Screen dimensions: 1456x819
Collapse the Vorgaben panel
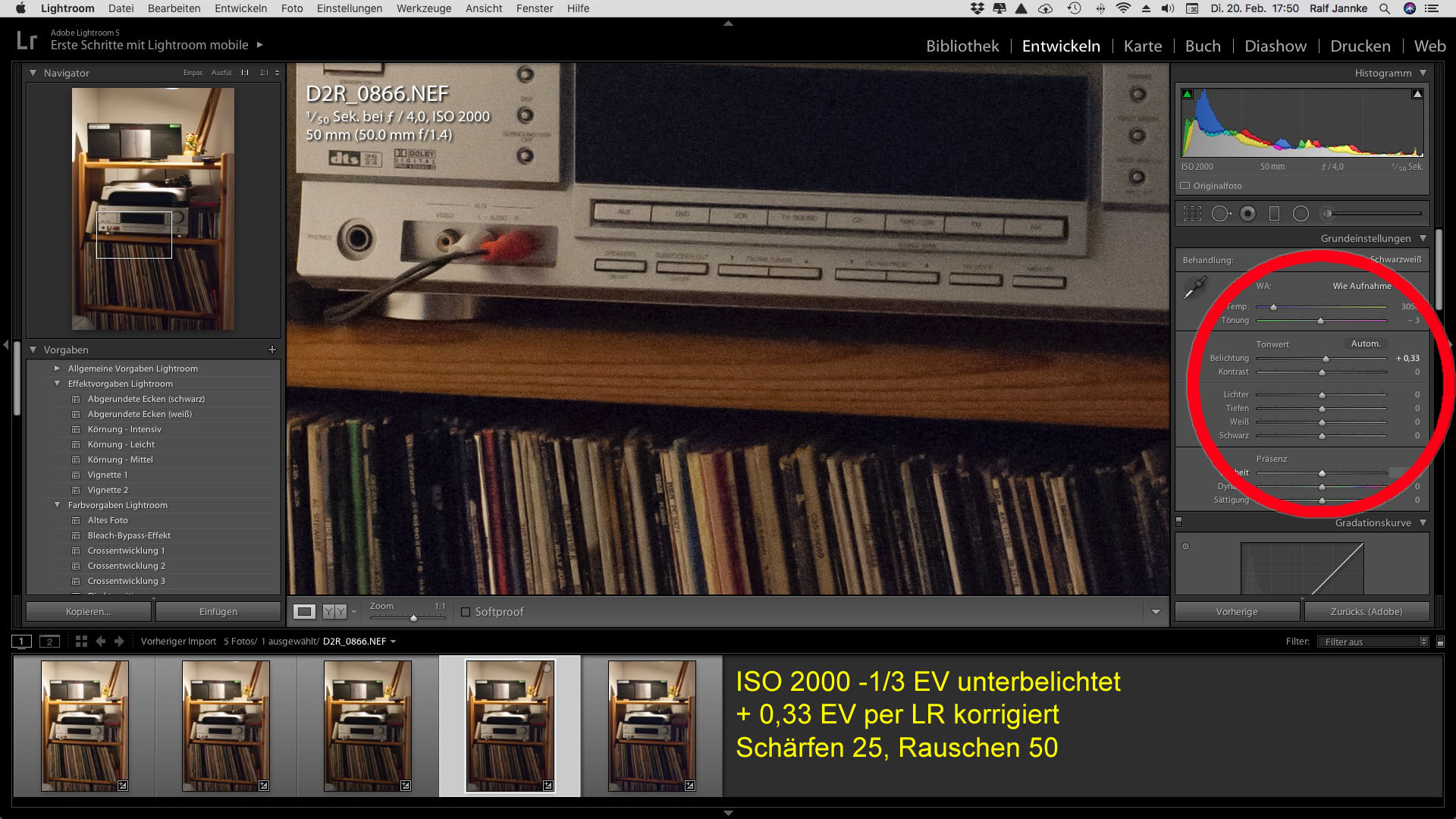(x=33, y=350)
